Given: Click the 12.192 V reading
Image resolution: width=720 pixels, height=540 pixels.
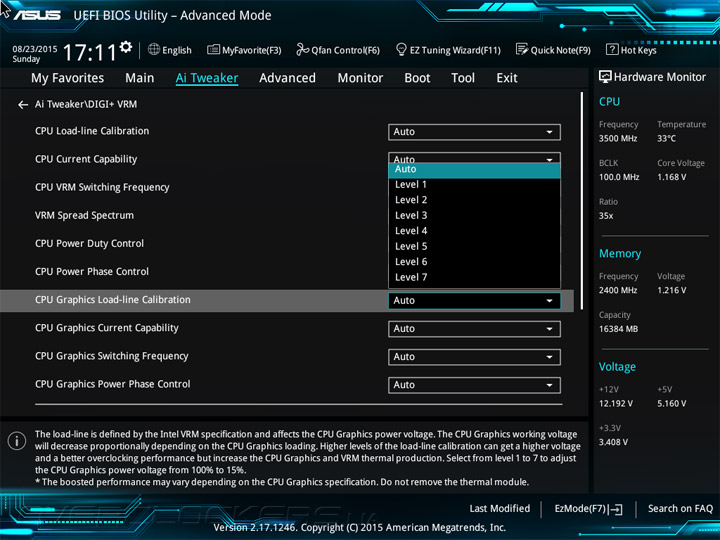Looking at the screenshot, I should (x=616, y=404).
